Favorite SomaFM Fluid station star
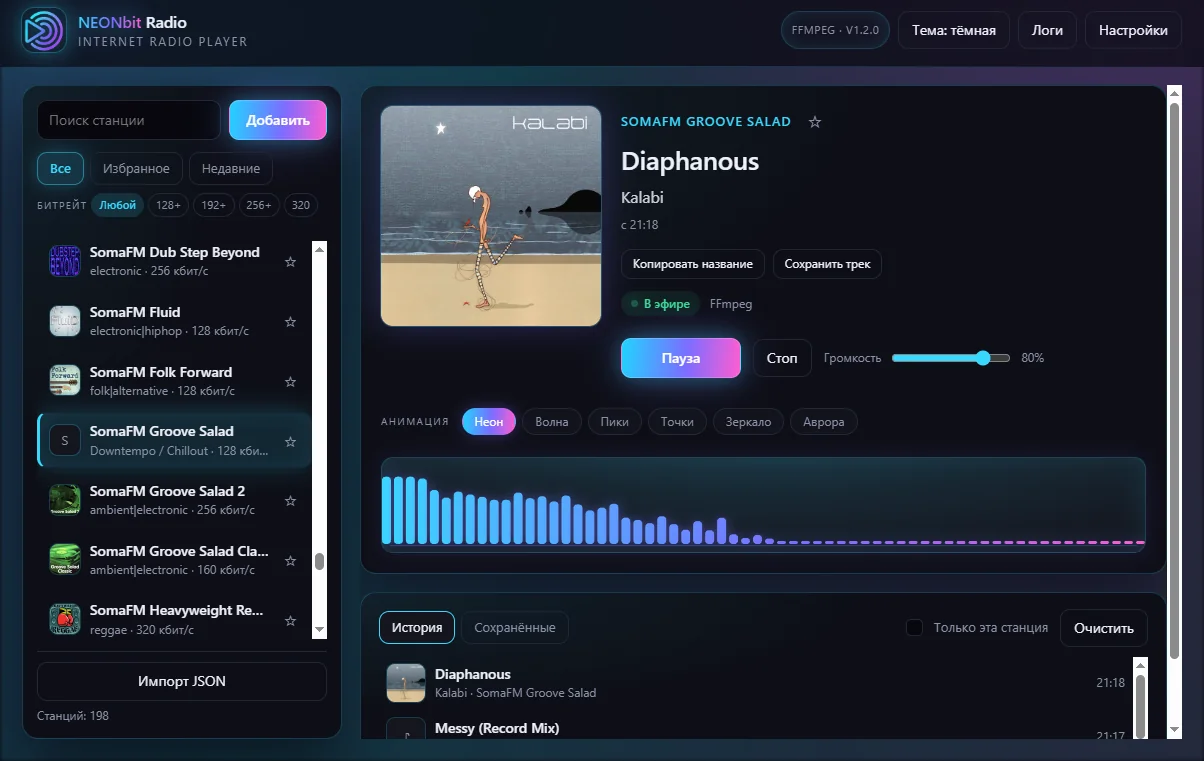The image size is (1204, 761). pyautogui.click(x=290, y=322)
